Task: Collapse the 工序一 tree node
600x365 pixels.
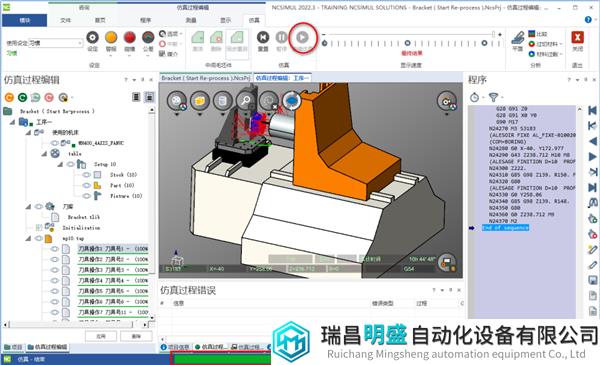Action: tap(13, 122)
